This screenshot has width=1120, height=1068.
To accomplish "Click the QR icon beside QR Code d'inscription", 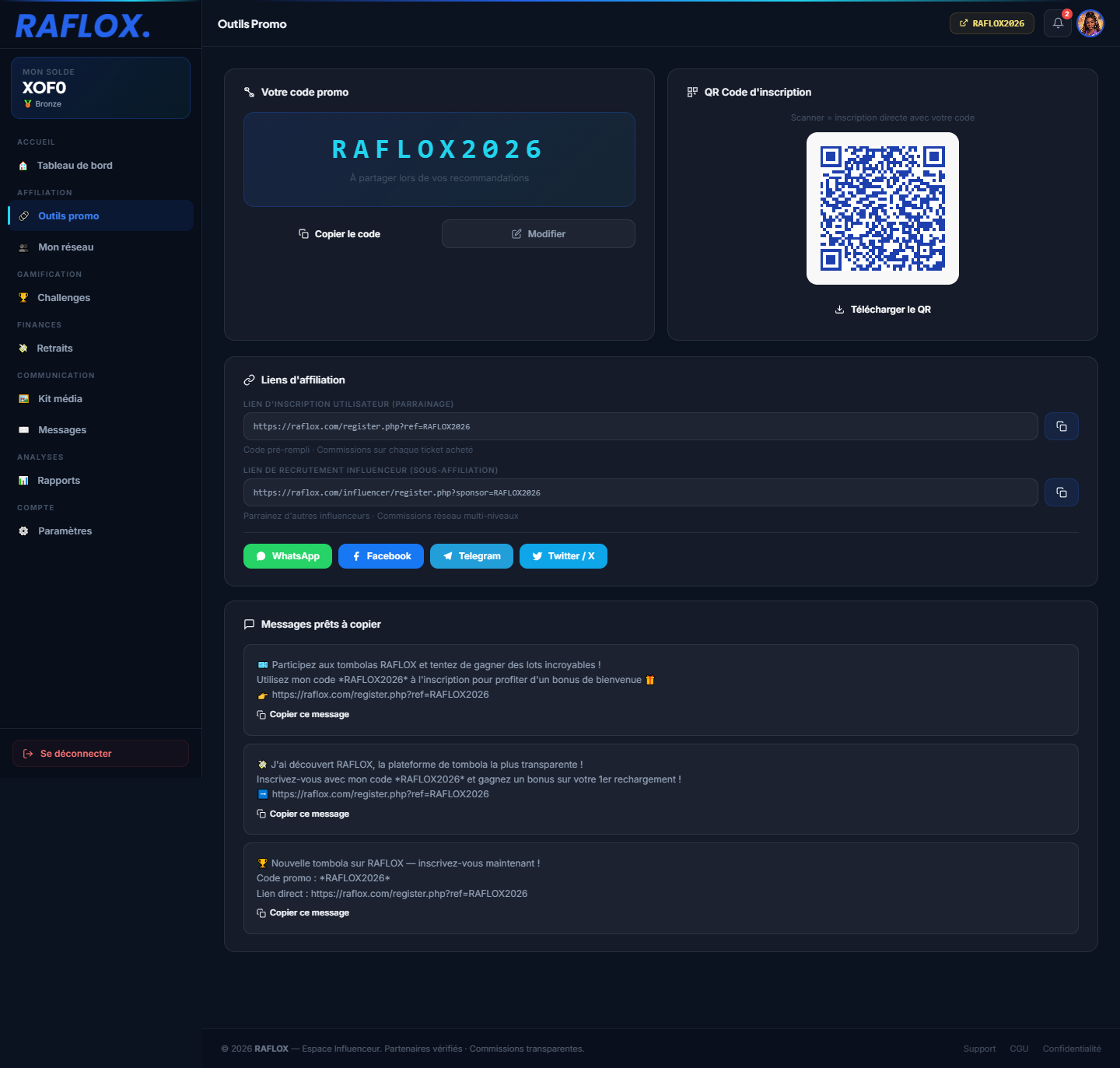I will coord(692,93).
